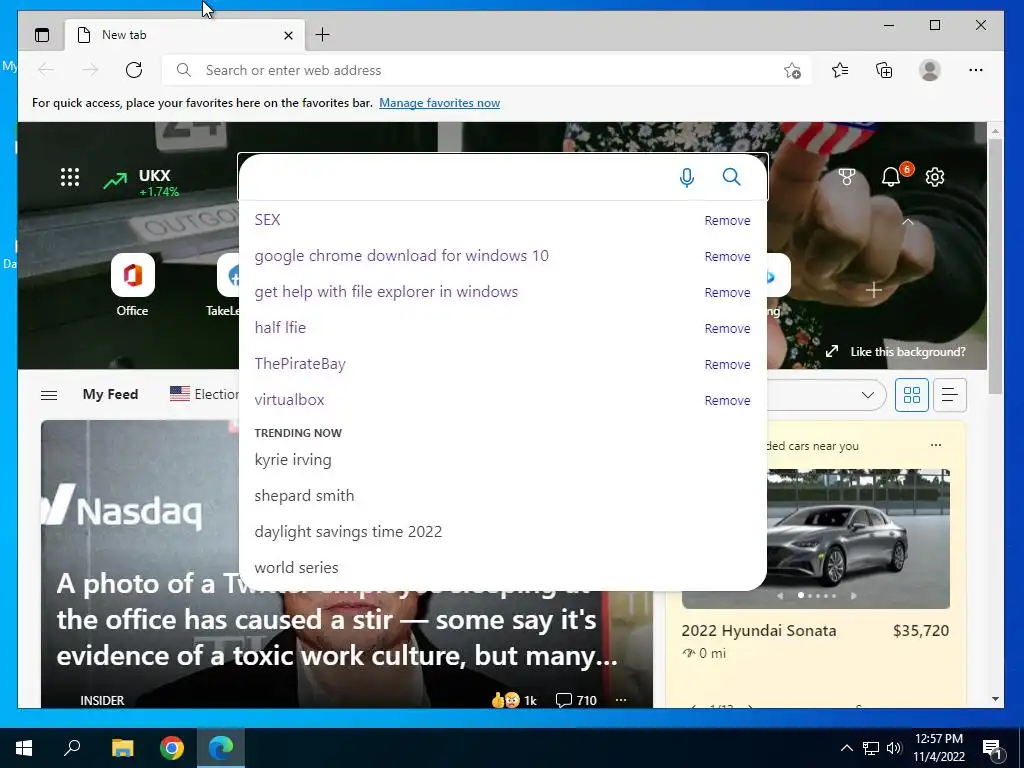The width and height of the screenshot is (1024, 768).
Task: Open the Nasdaq Twitter news article
Action: tap(336, 620)
